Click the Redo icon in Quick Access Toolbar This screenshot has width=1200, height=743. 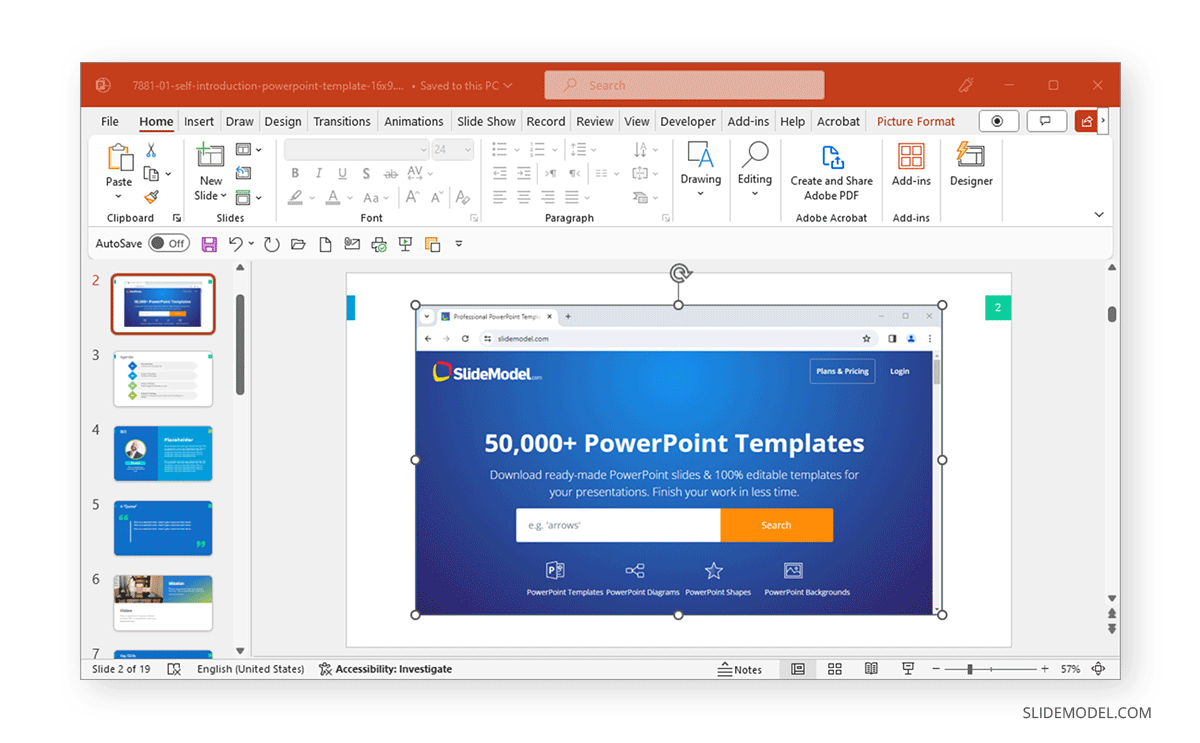click(x=271, y=244)
